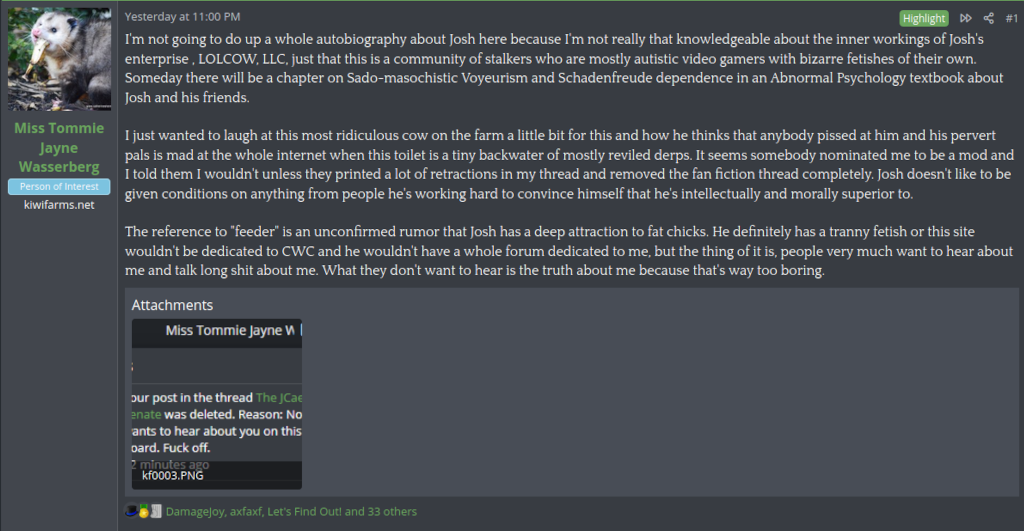
Task: Click the kf0003.PNG file name
Action: coord(172,476)
